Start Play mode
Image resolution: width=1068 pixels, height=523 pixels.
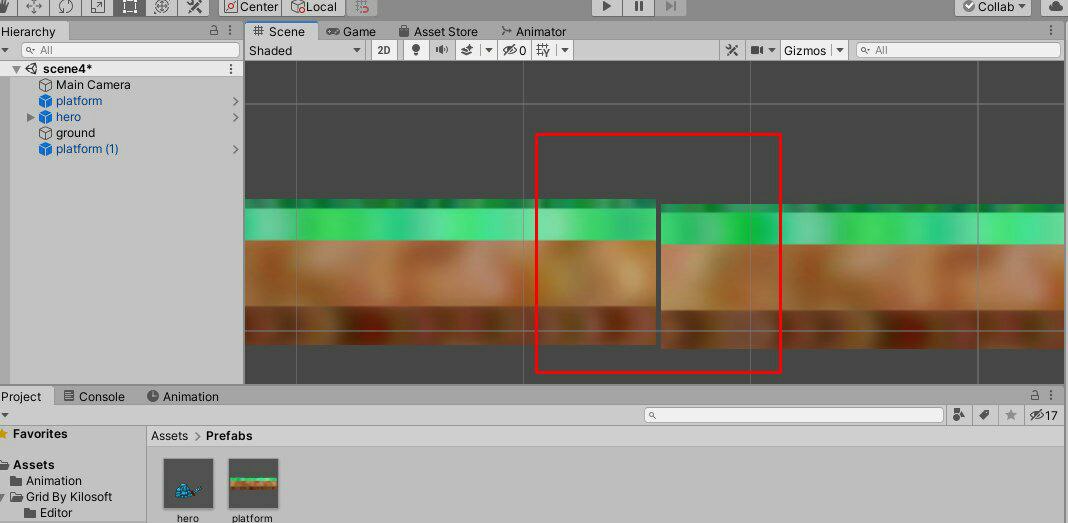coord(607,7)
